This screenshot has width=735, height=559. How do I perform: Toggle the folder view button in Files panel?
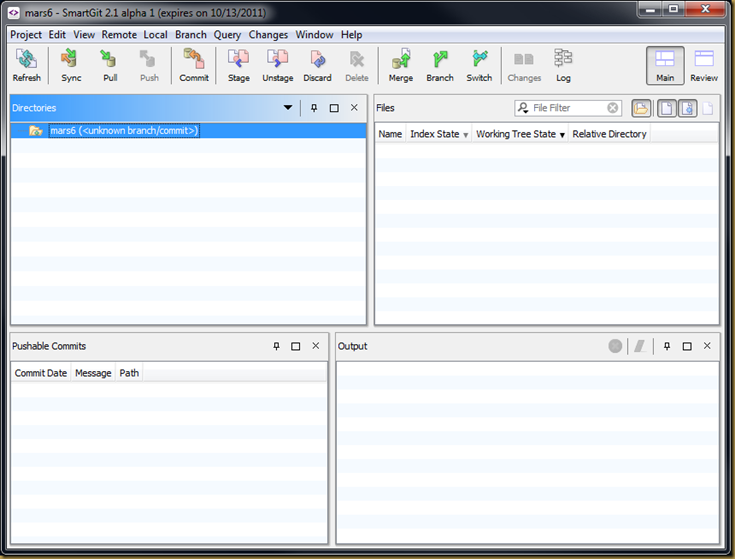tap(641, 108)
